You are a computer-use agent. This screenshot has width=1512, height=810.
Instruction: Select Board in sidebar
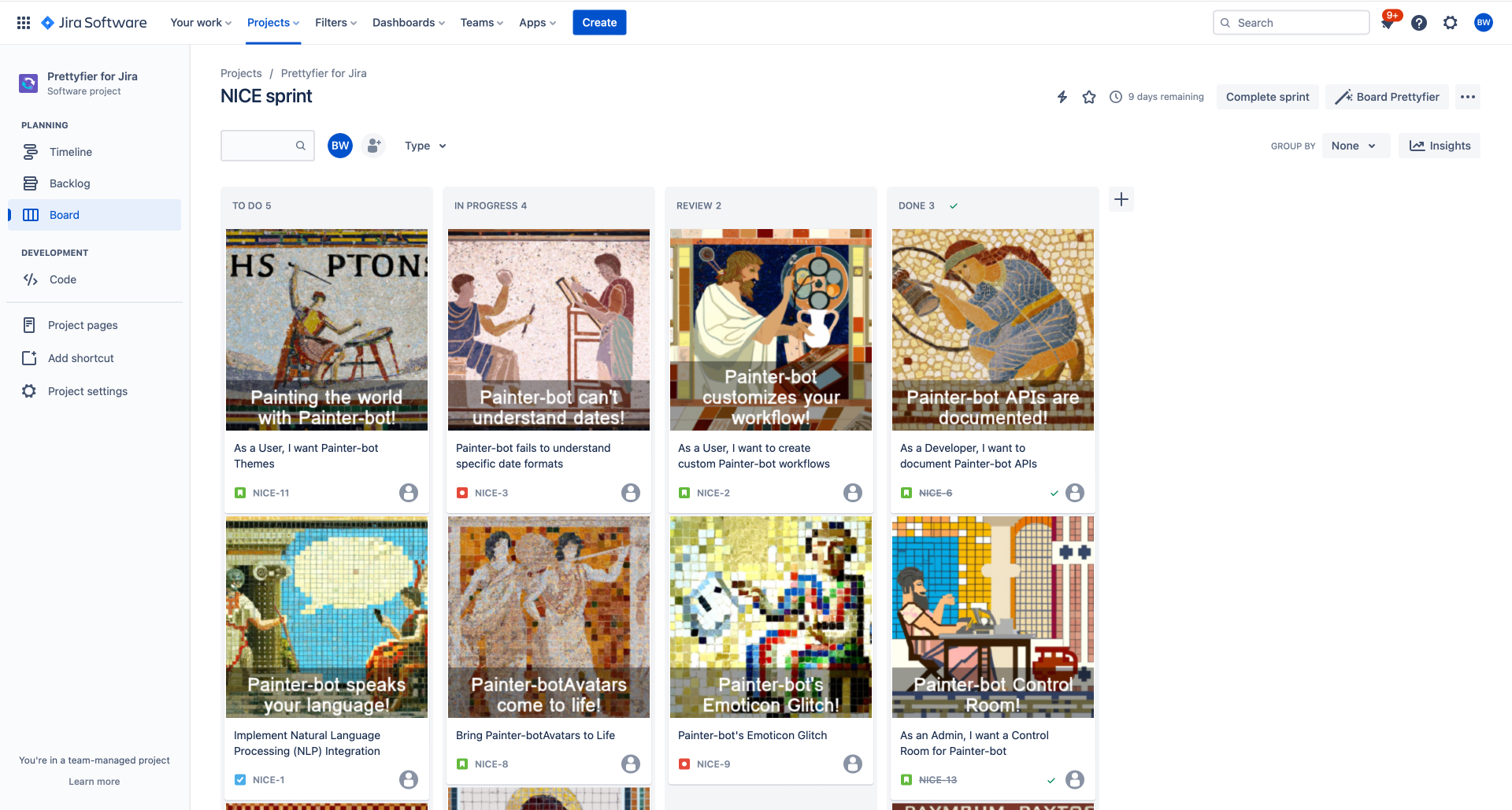[94, 215]
